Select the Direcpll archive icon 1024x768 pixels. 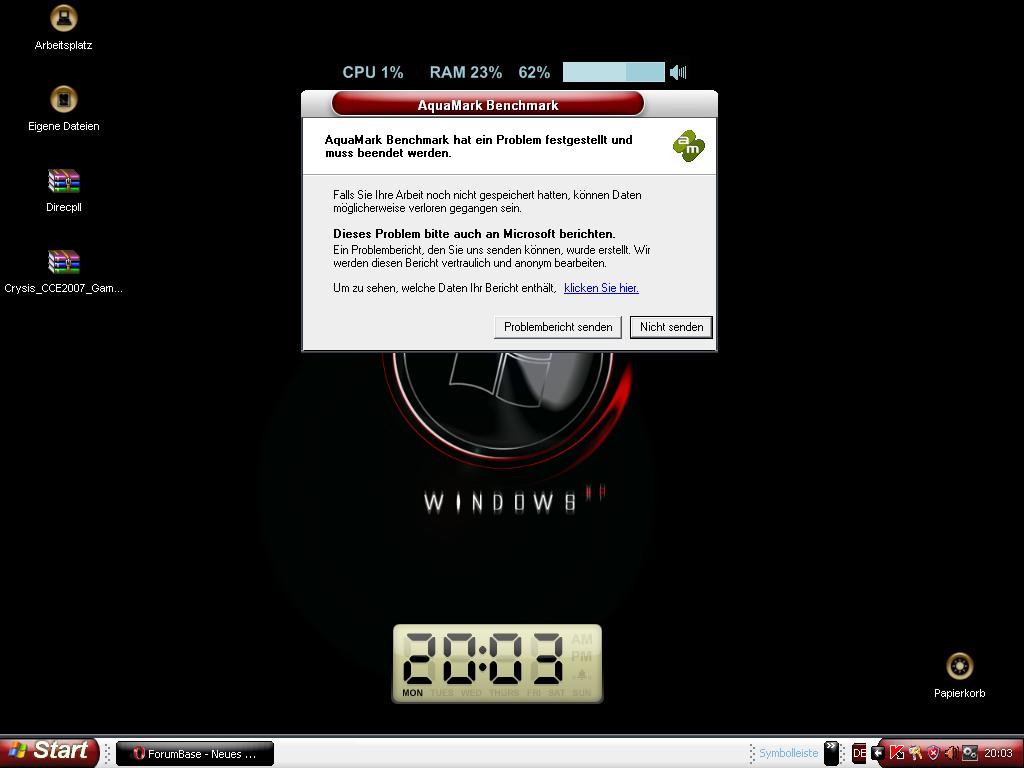pos(63,190)
